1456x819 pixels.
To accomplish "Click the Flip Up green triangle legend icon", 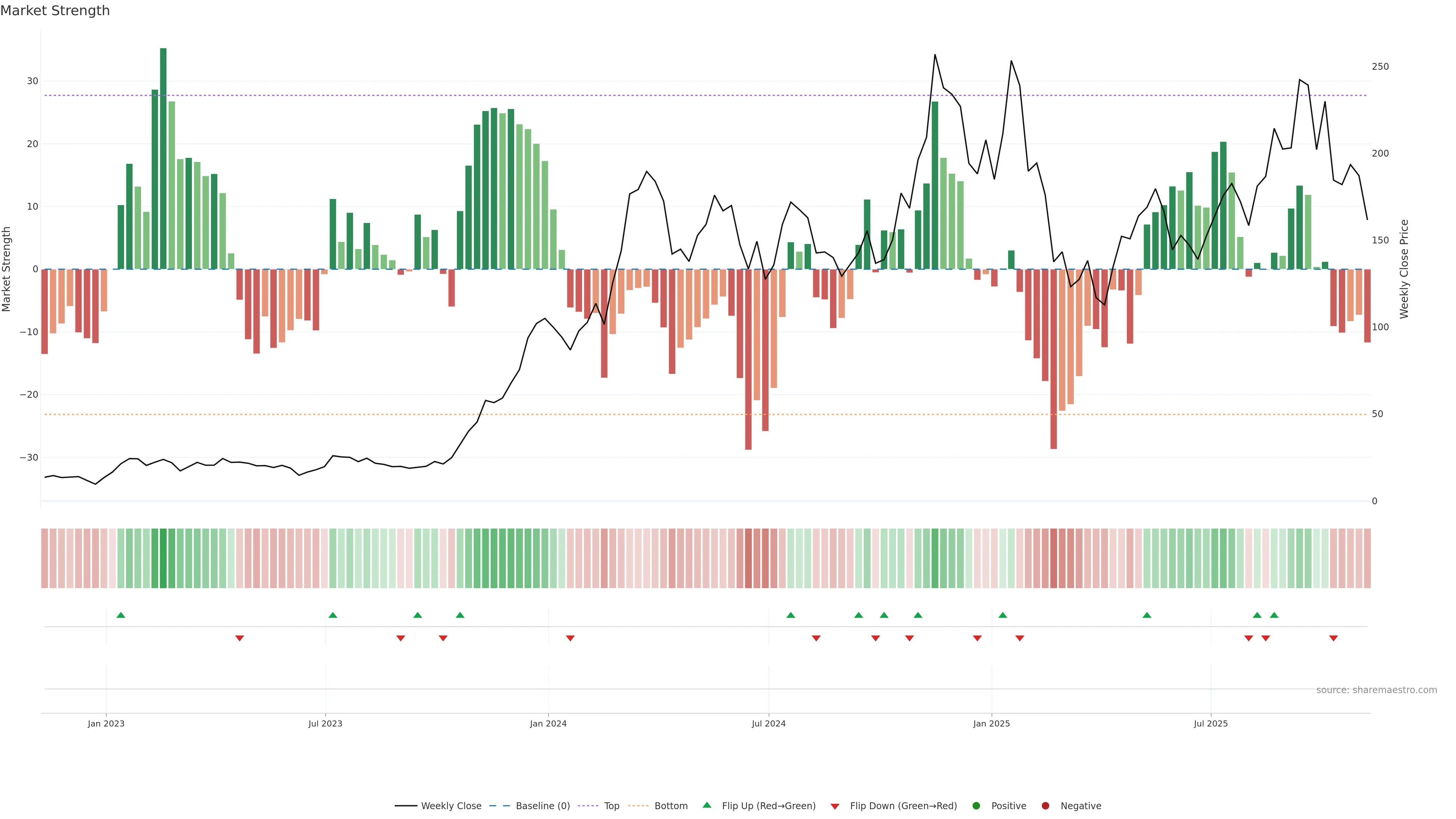I will (x=706, y=805).
